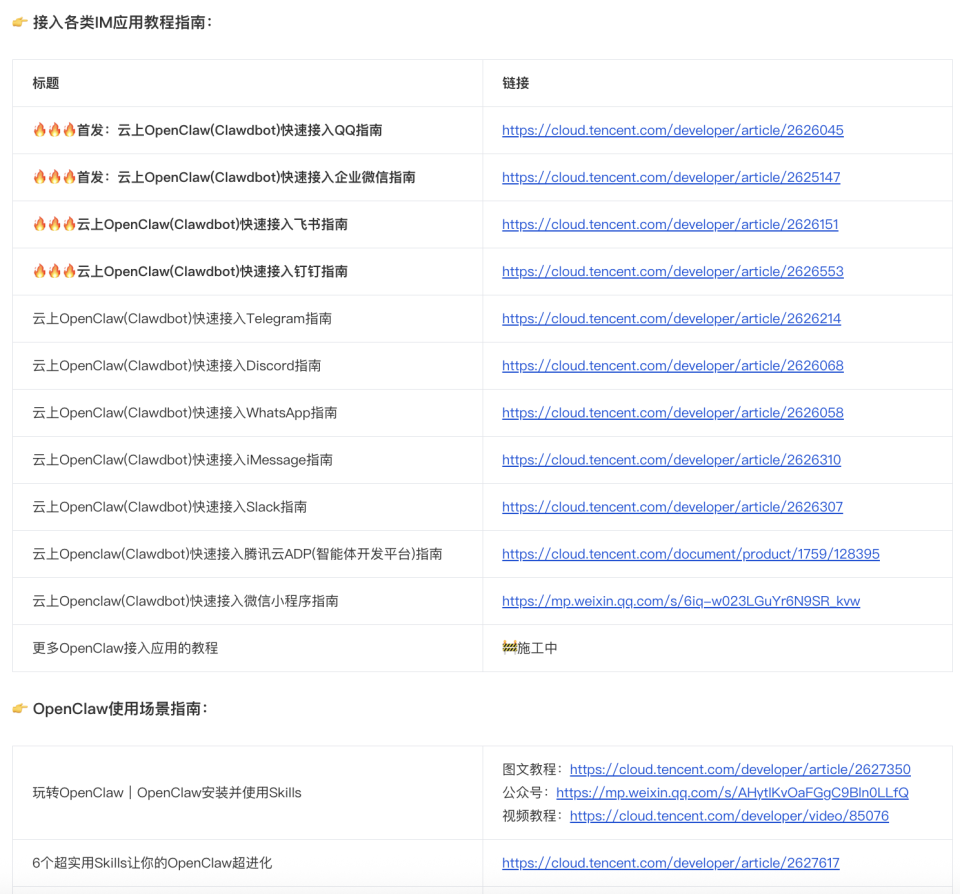Open the 6个超实用Skills article link
This screenshot has height=894, width=960.
click(x=671, y=862)
